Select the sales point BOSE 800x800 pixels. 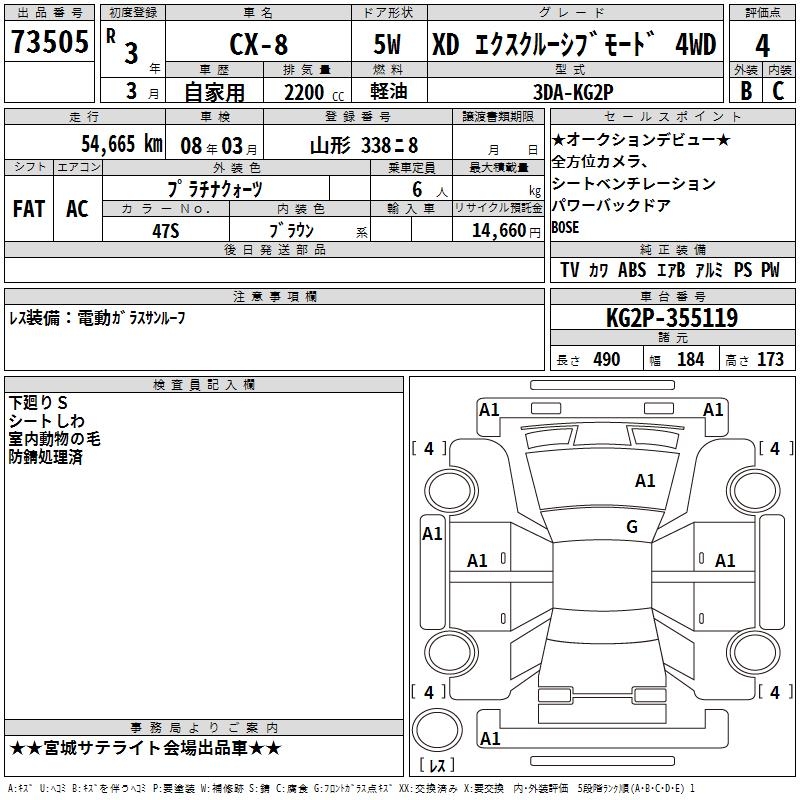tap(565, 227)
